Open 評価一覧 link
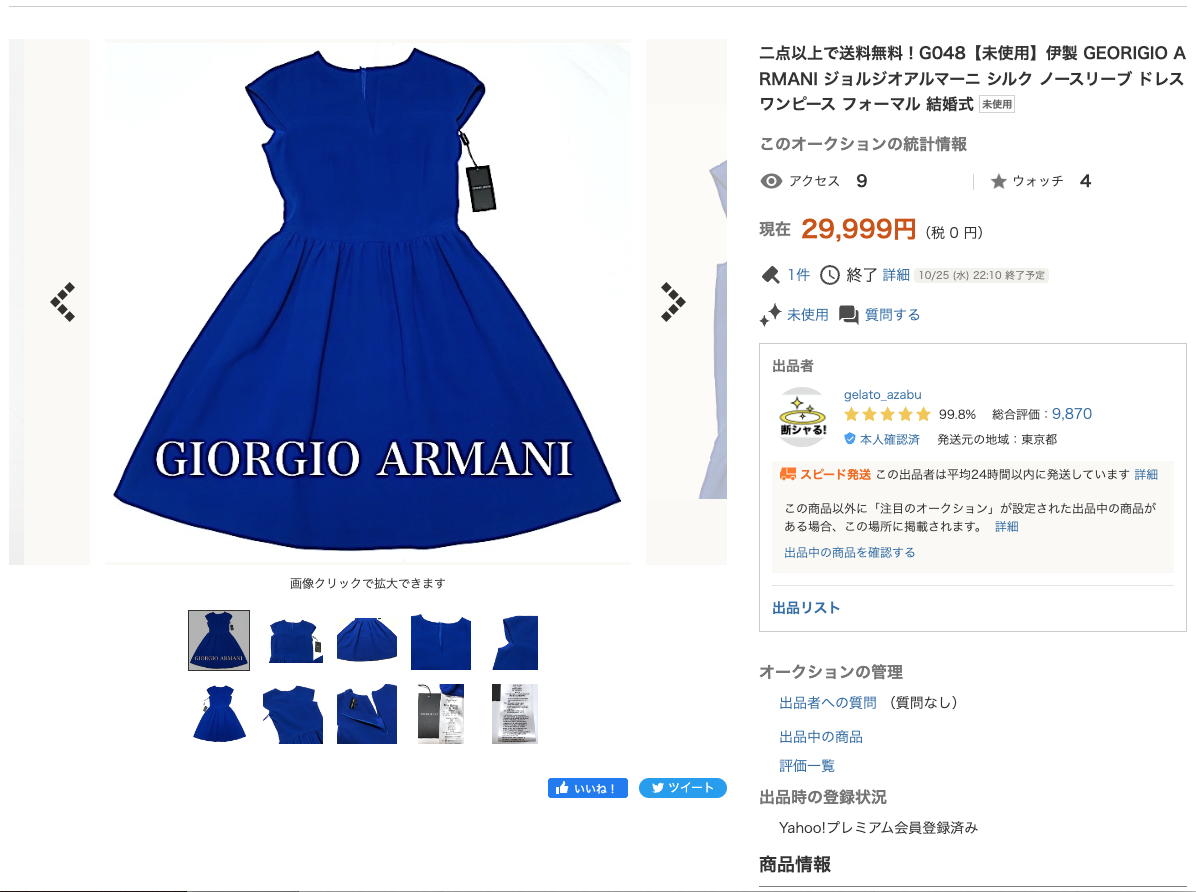 pos(807,765)
